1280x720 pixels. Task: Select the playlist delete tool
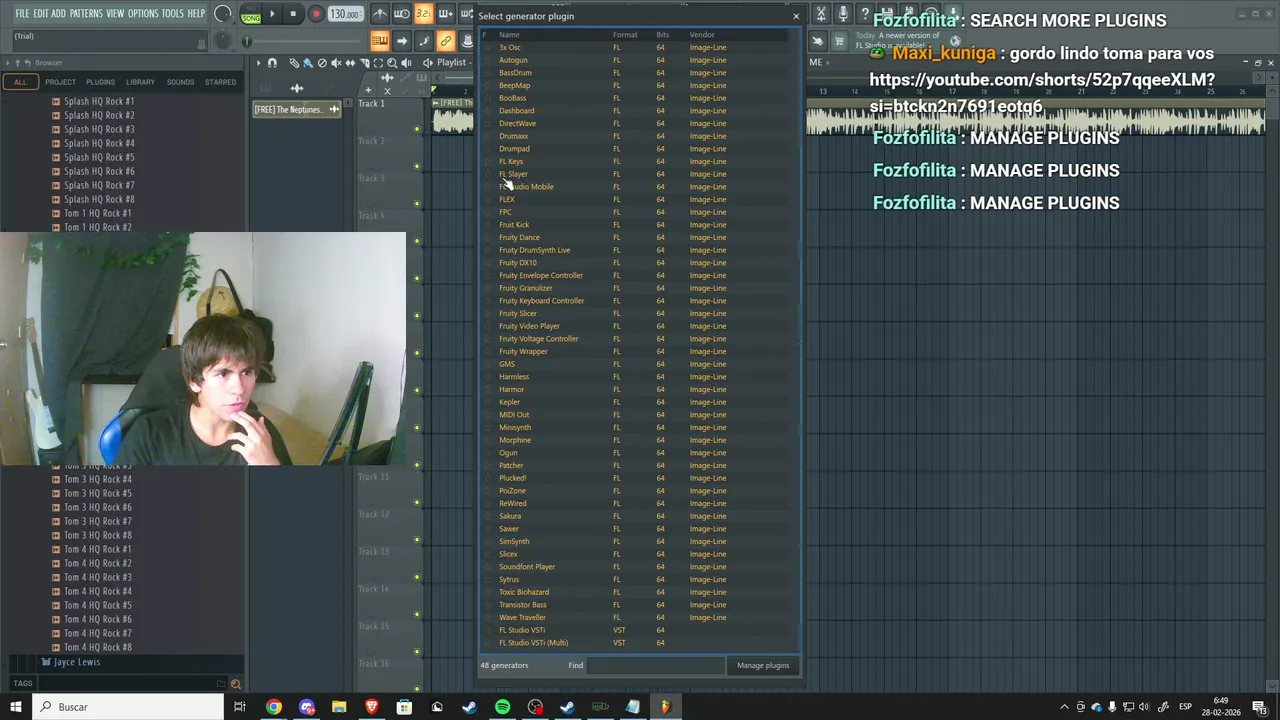click(322, 63)
